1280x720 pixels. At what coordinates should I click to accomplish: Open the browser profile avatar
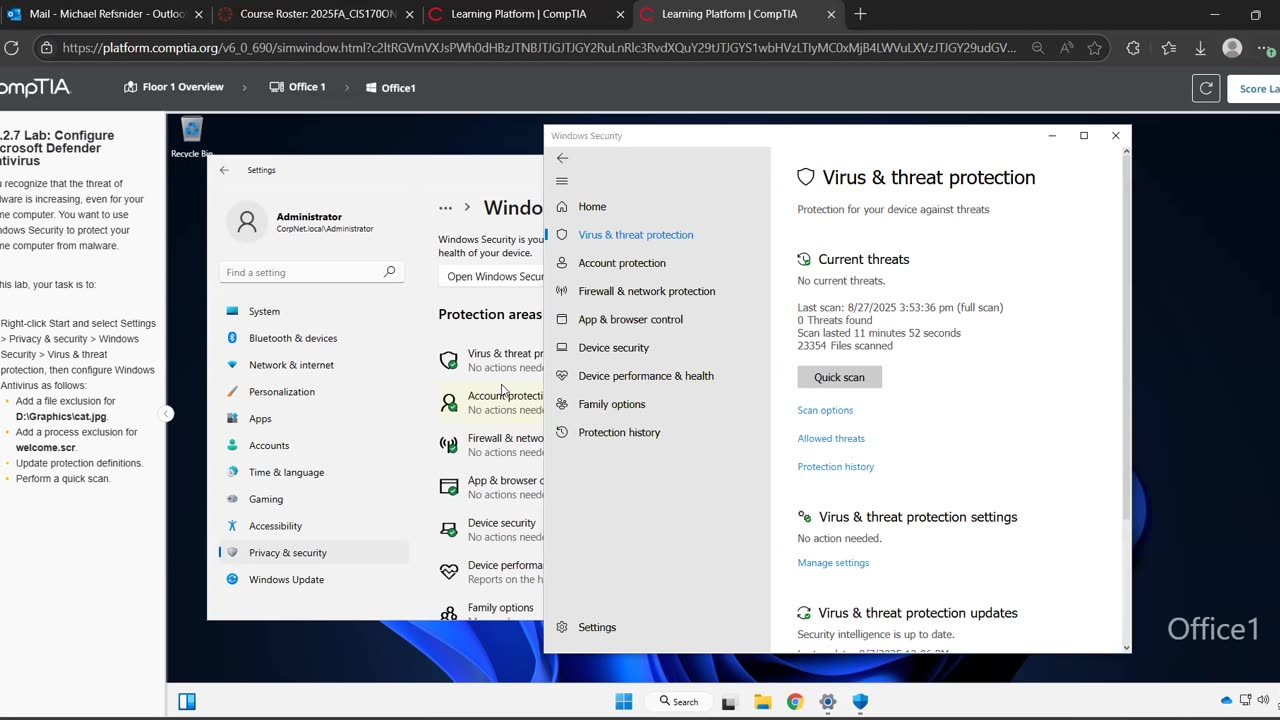click(x=1232, y=47)
